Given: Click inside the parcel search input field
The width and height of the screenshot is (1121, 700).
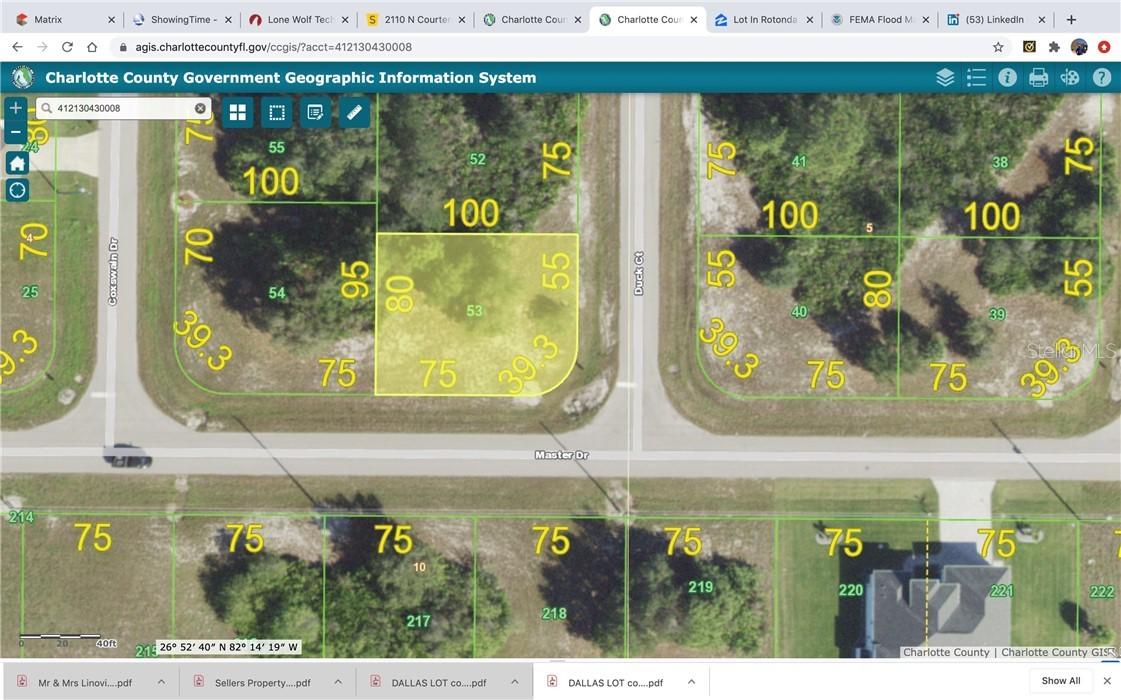Looking at the screenshot, I should 120,108.
